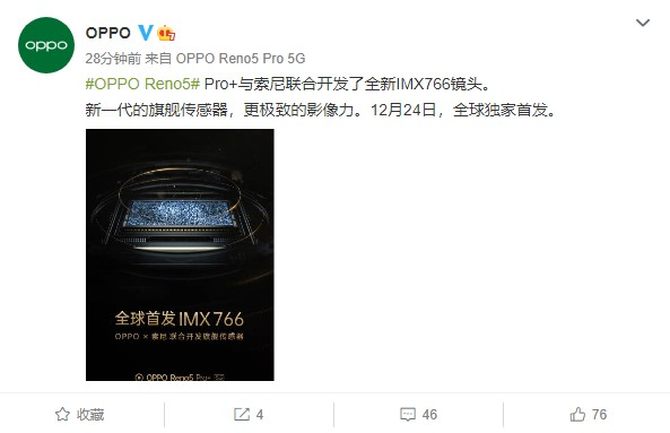This screenshot has height=433, width=670.
Task: Click the 收藏 label
Action: click(90, 414)
